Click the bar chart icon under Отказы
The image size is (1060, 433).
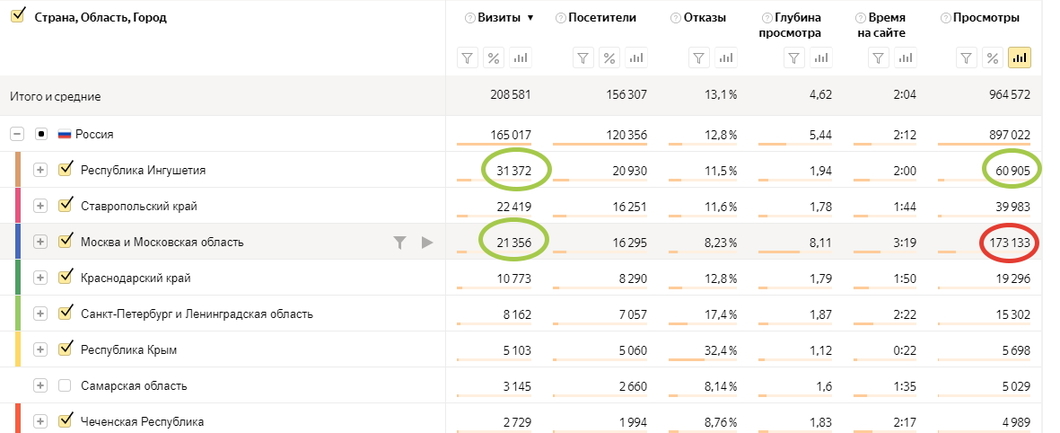(x=725, y=58)
